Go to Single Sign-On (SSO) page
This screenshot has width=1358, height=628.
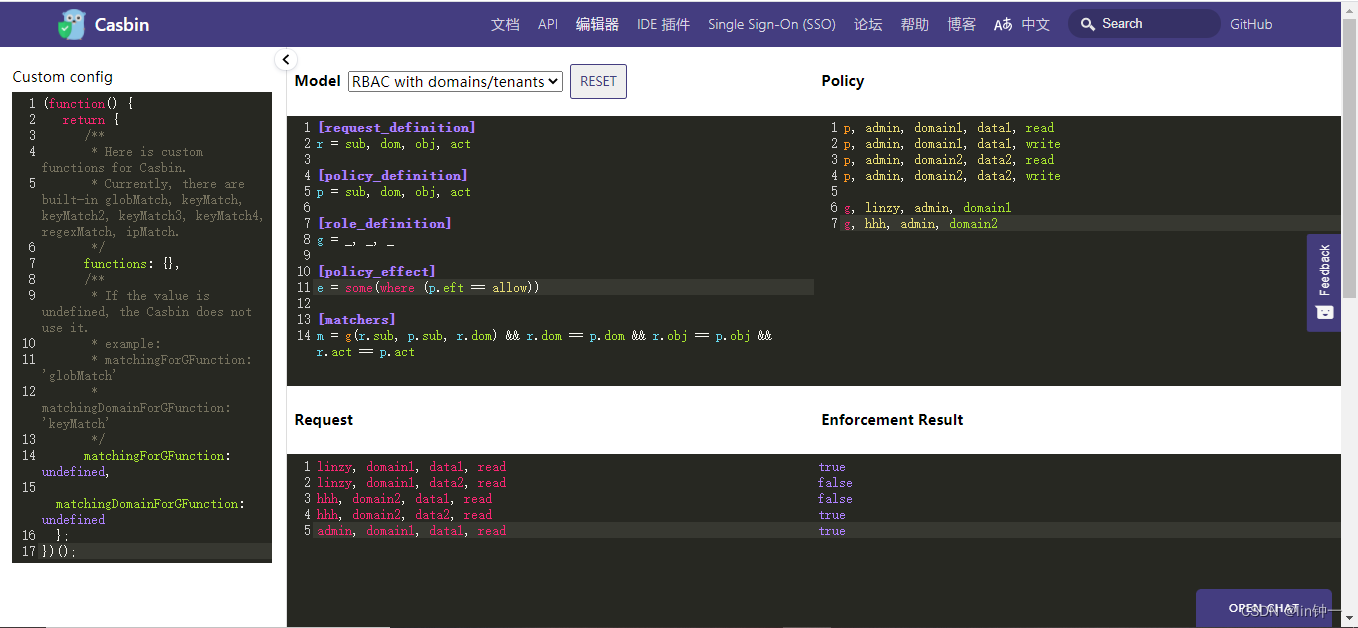(771, 23)
